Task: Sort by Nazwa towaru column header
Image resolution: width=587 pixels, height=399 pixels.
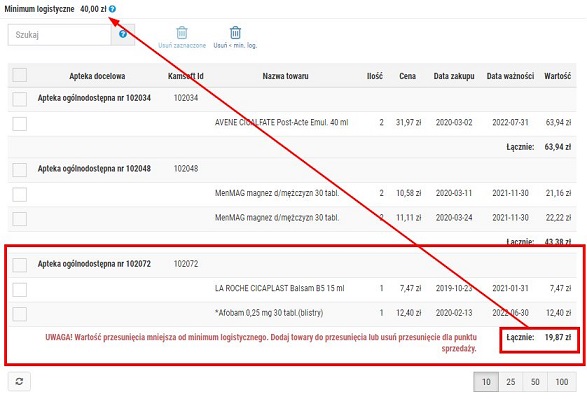Action: [x=285, y=76]
